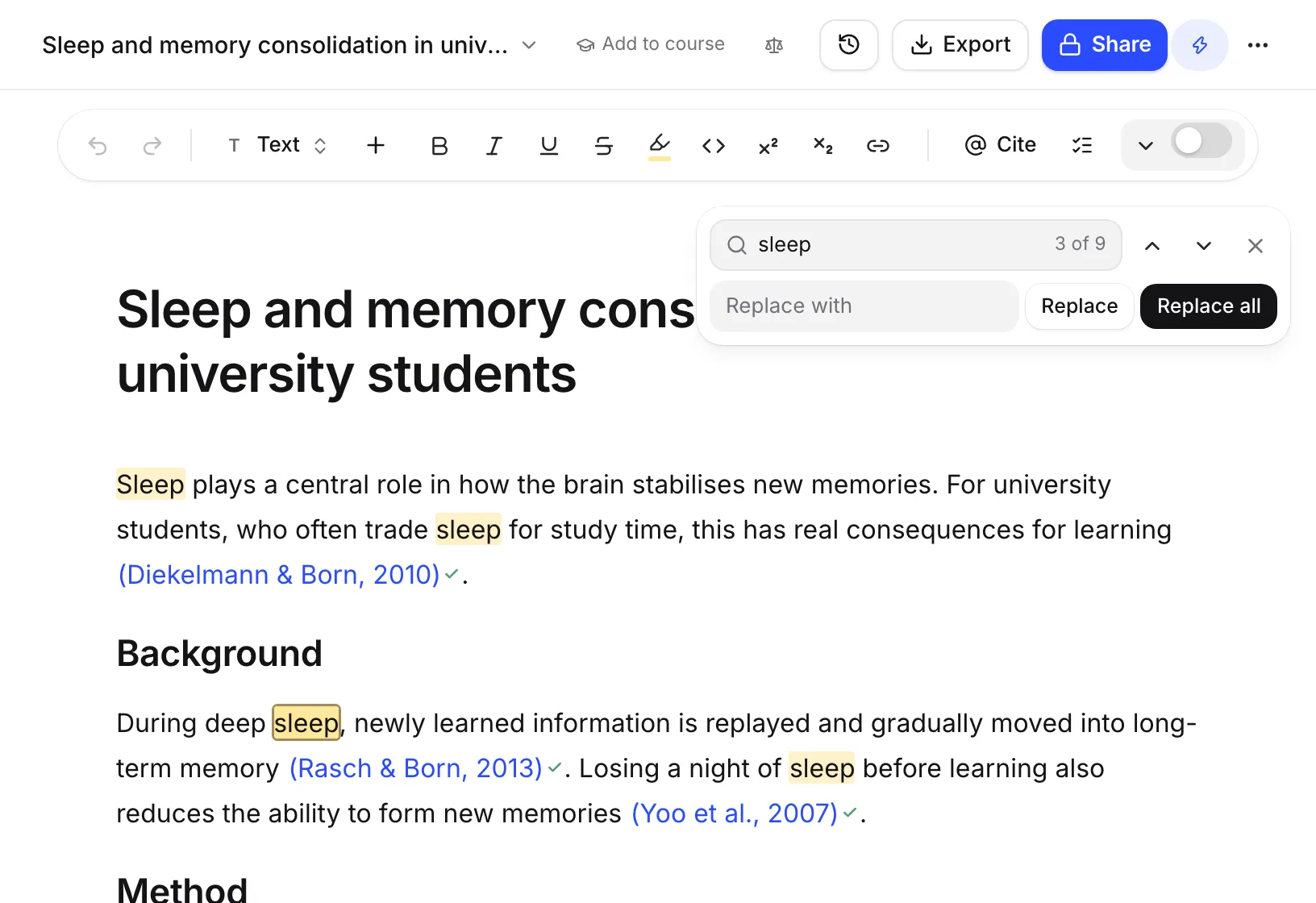The image size is (1316, 903).
Task: Focus the 'Replace with' field
Action: pos(864,306)
